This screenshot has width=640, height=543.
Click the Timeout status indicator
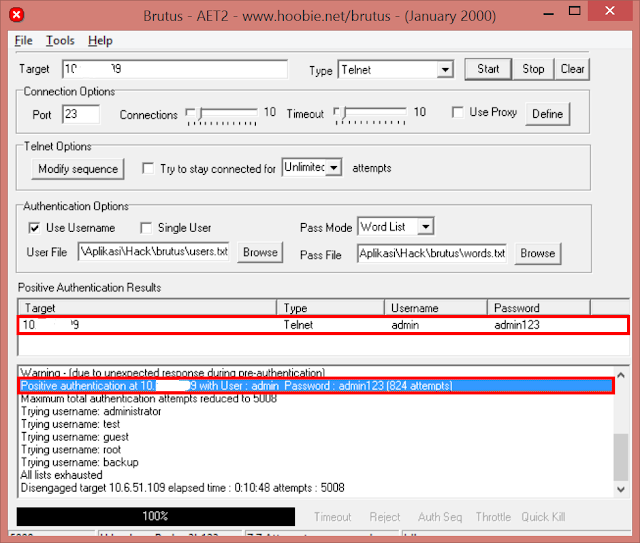[x=332, y=517]
